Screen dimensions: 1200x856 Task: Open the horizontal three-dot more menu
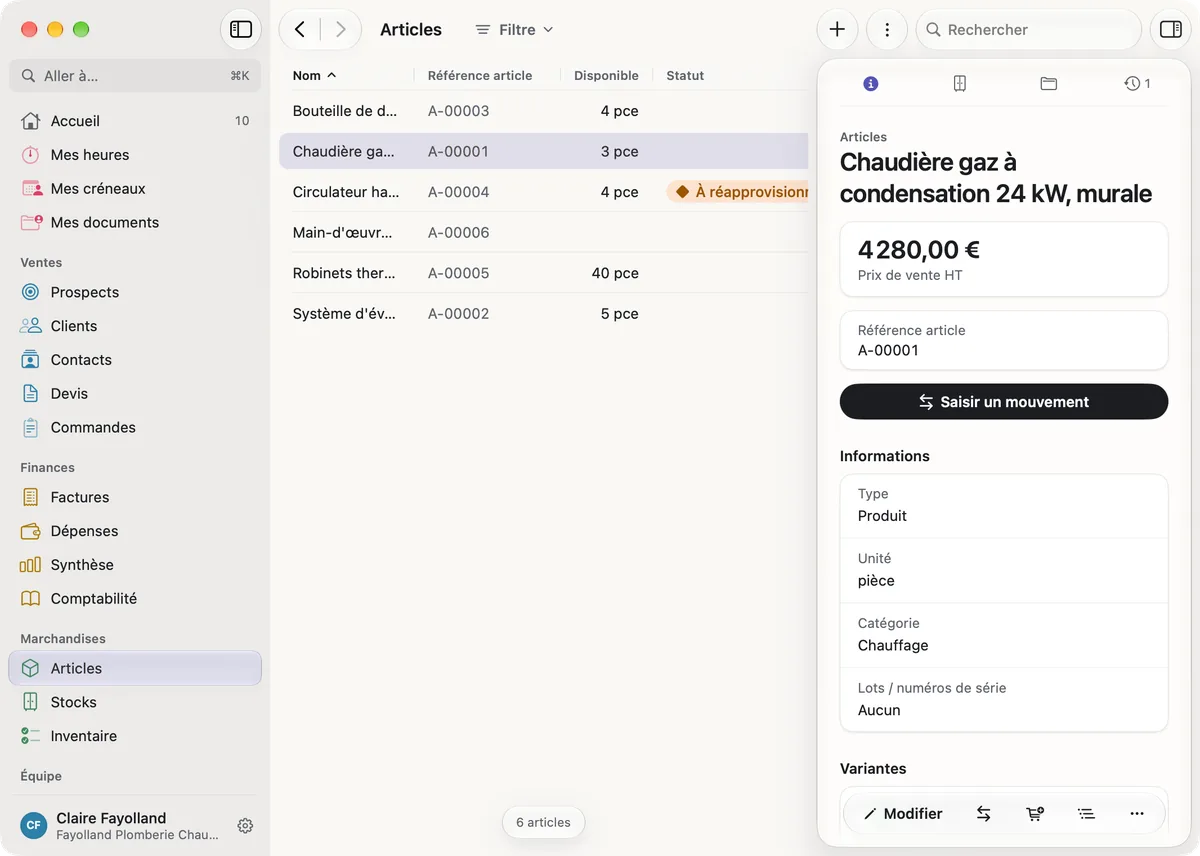tap(1137, 814)
